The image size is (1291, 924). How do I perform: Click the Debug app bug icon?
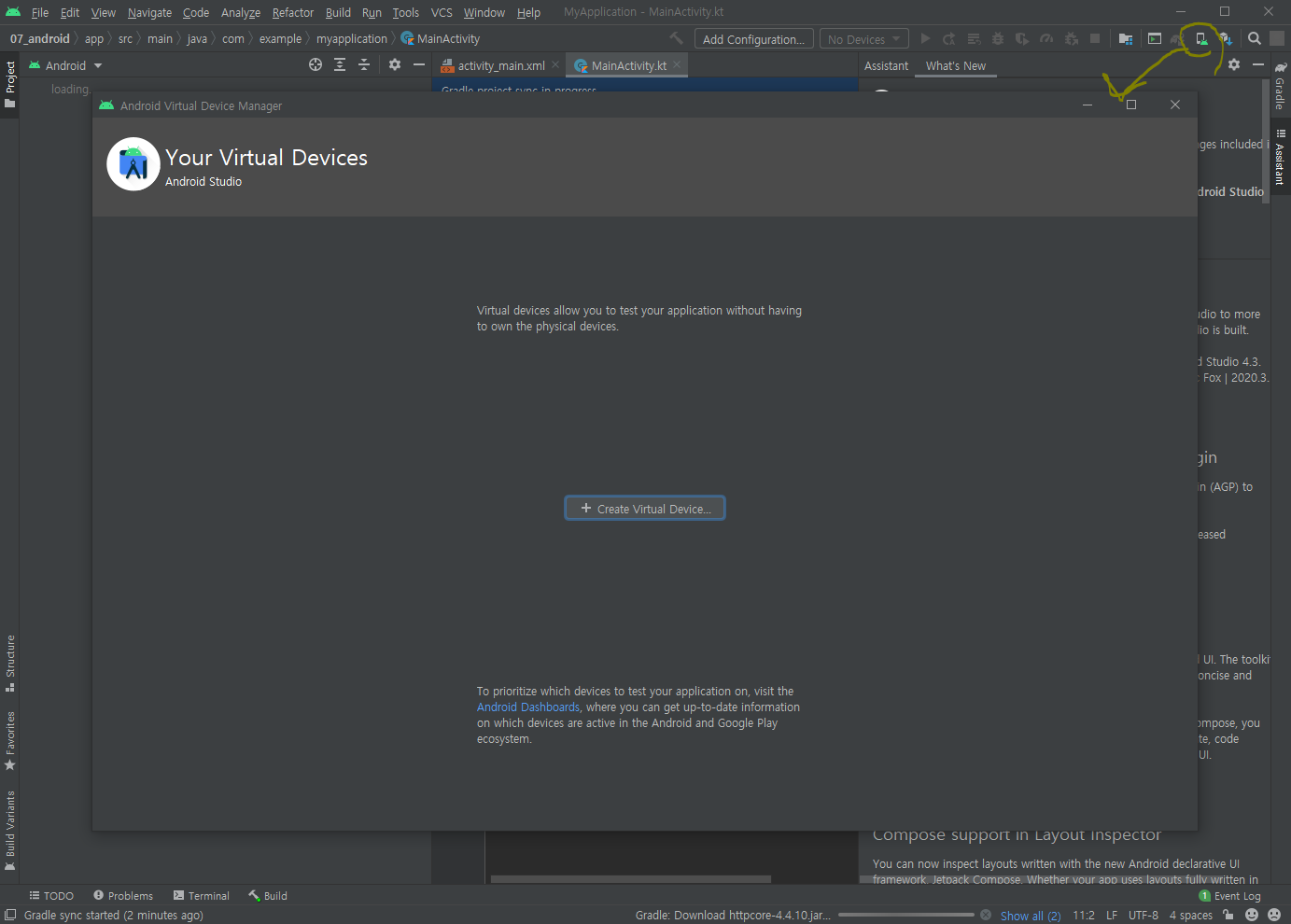coord(998,38)
